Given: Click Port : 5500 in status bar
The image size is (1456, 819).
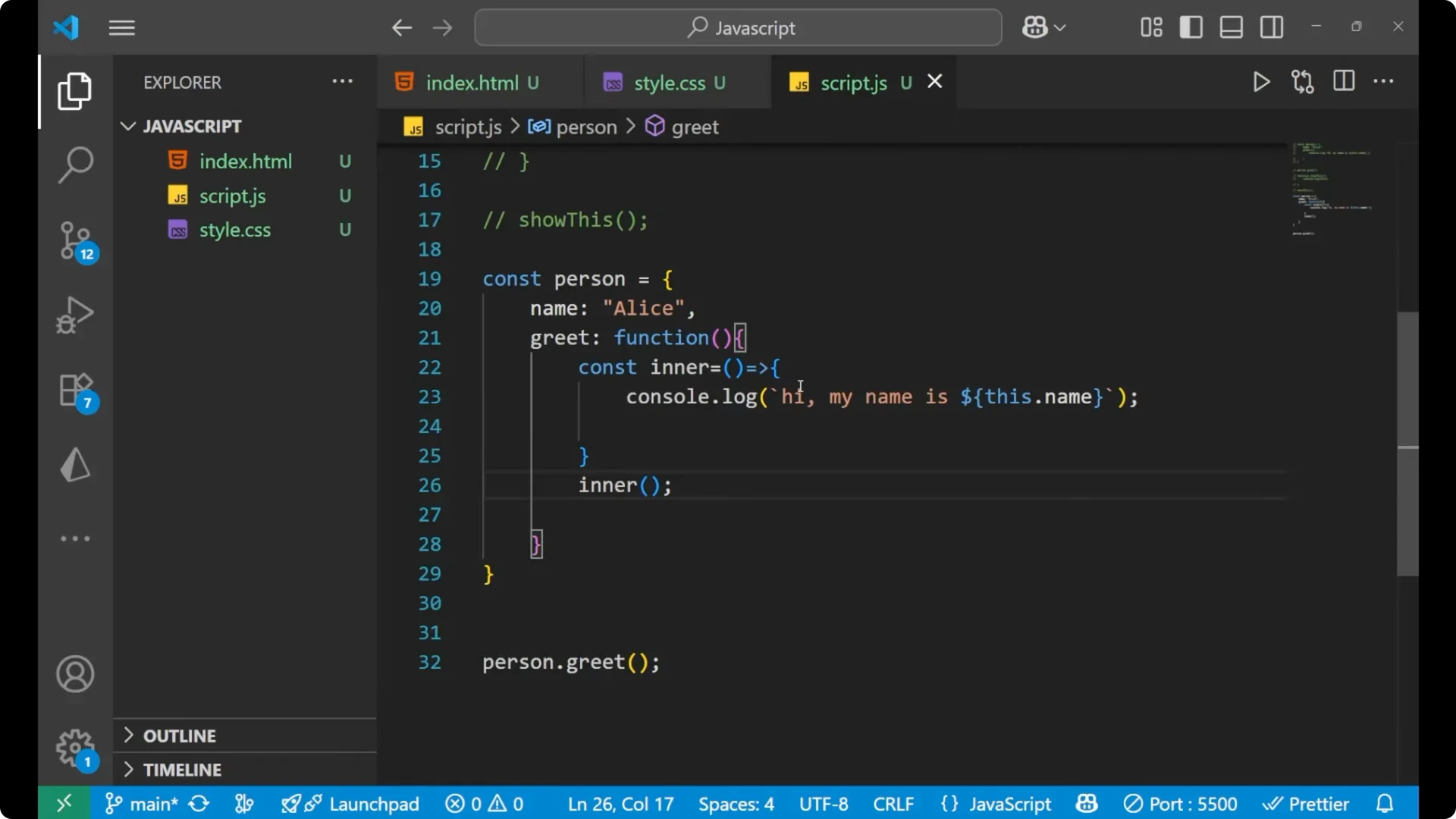Looking at the screenshot, I should [1181, 804].
